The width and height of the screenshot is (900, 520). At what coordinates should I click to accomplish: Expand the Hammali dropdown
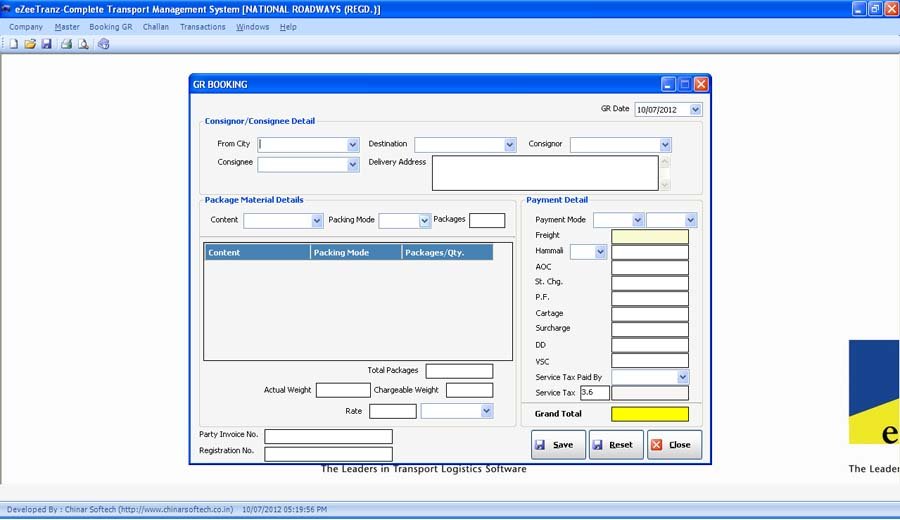pyautogui.click(x=600, y=252)
